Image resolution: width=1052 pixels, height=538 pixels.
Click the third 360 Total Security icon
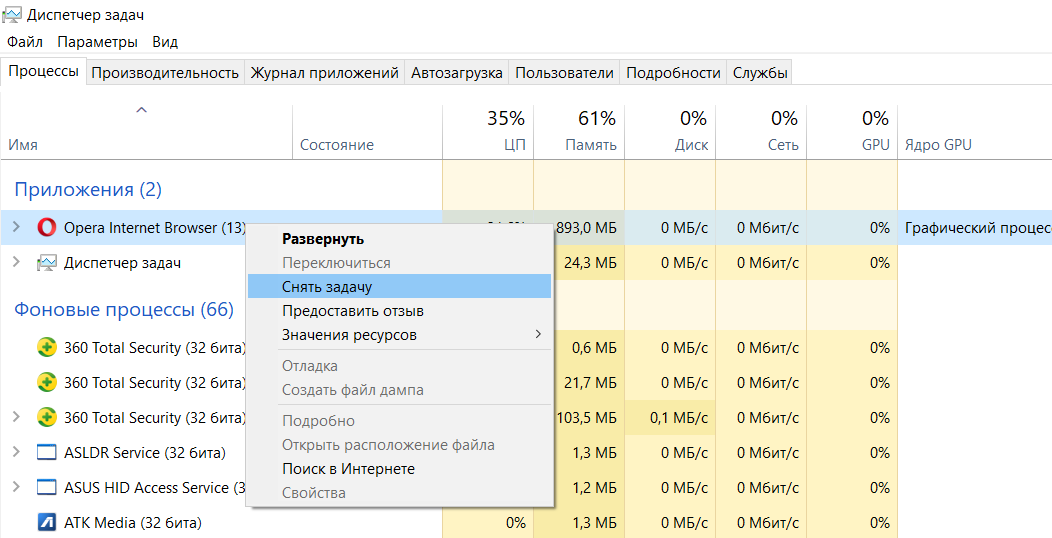coord(46,418)
